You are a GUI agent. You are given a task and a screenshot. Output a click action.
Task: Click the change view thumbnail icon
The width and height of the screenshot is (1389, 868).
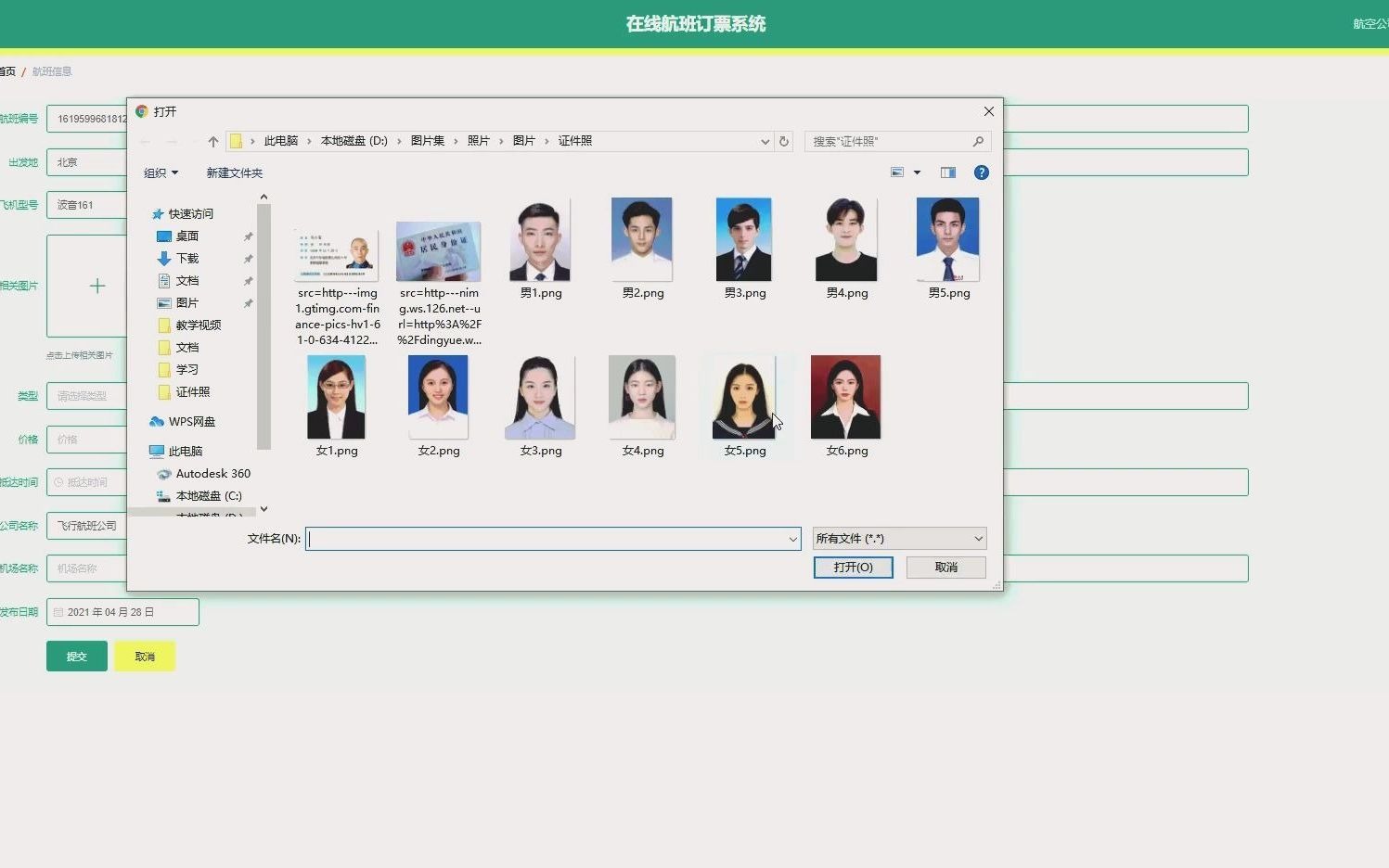(x=897, y=172)
